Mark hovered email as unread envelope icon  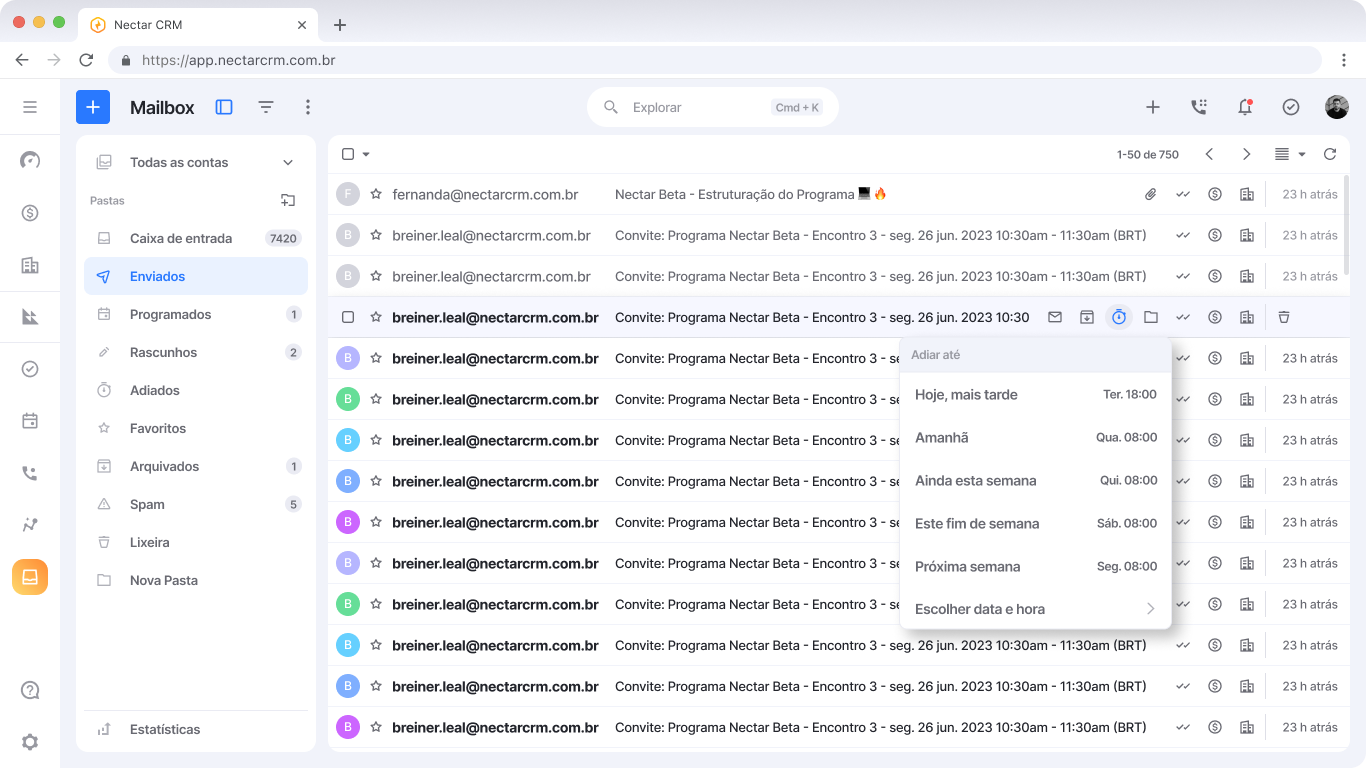pos(1055,317)
